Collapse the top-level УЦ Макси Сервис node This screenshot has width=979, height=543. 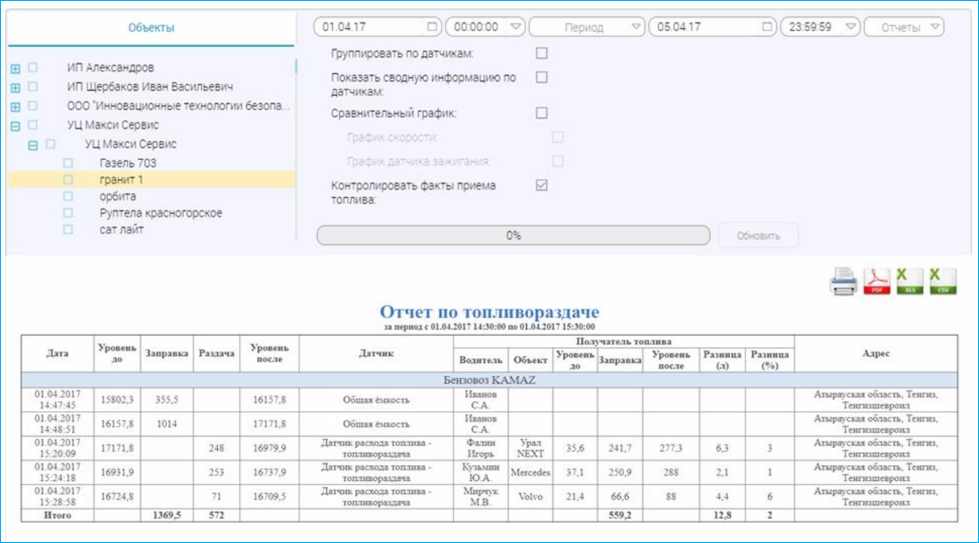tap(15, 126)
